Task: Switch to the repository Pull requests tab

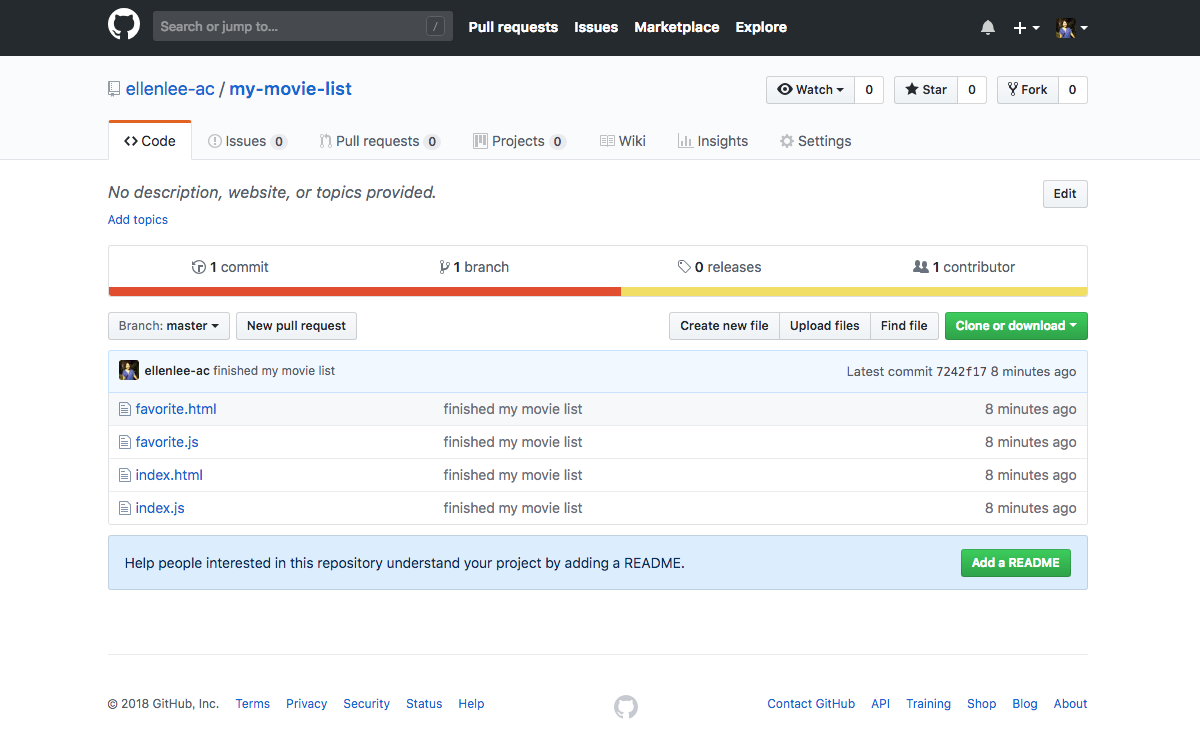Action: pos(379,141)
